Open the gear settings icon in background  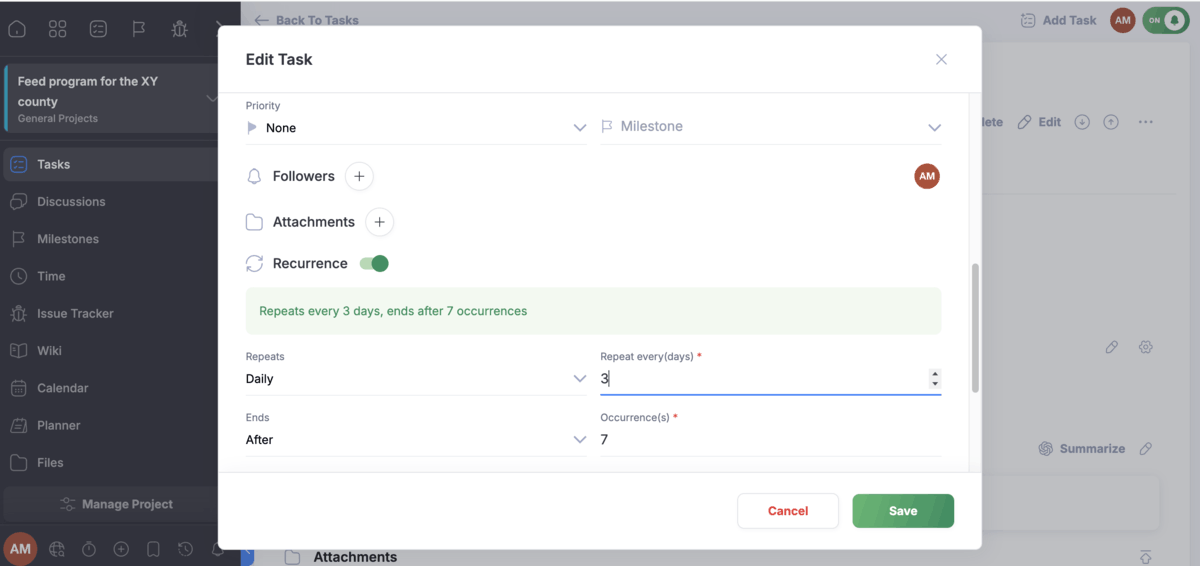(1146, 347)
